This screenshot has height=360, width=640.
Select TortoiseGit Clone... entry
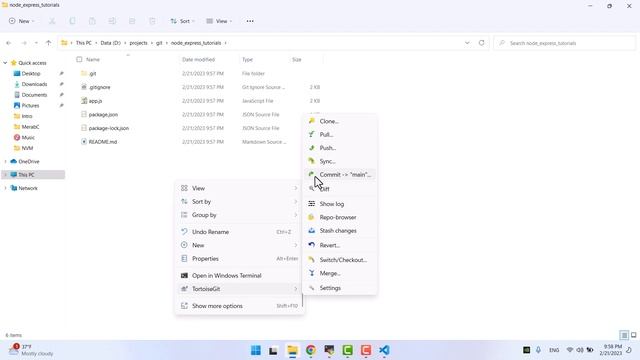(340, 121)
